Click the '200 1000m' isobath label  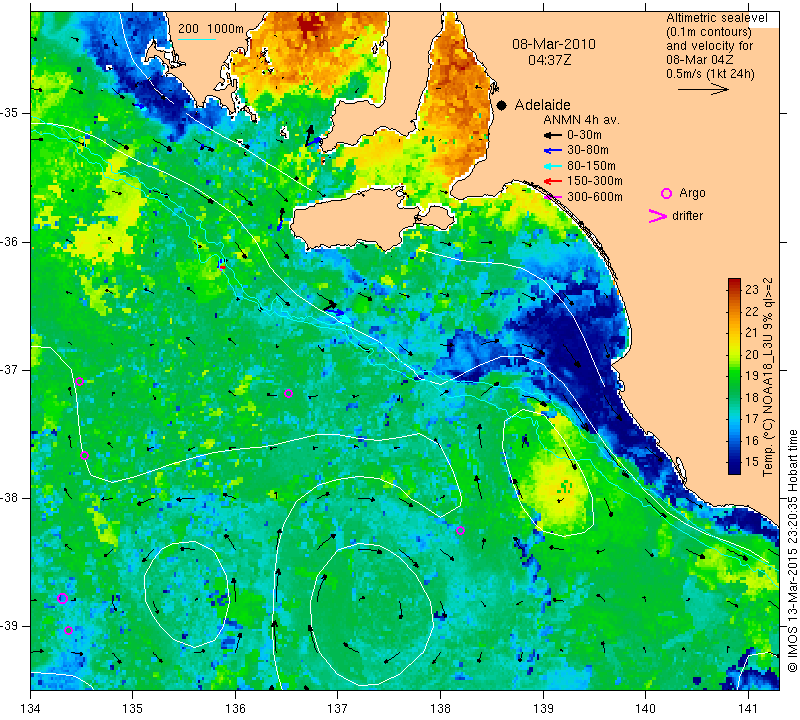coord(211,29)
